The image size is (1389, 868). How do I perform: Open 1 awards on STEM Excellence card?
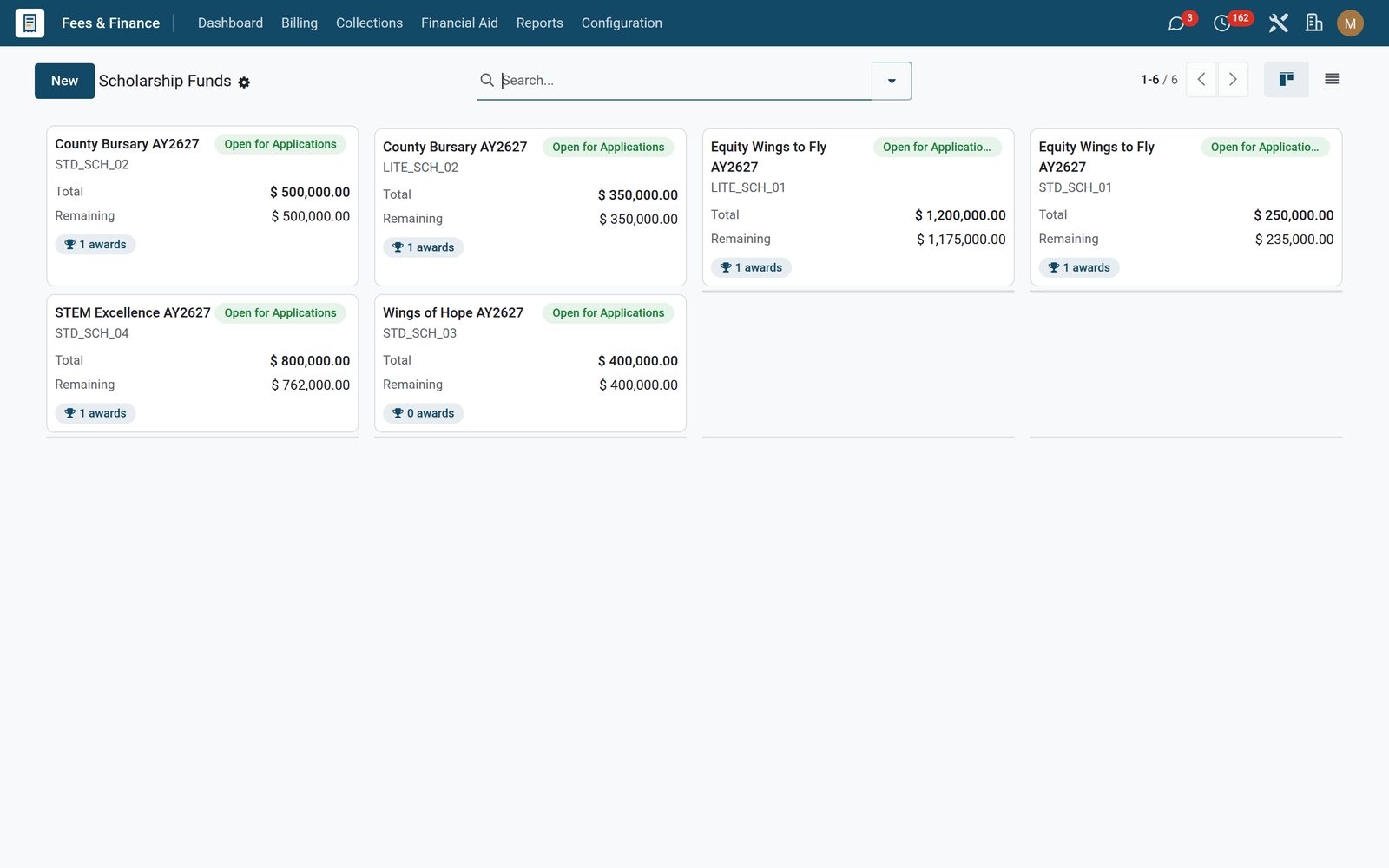[x=95, y=413]
